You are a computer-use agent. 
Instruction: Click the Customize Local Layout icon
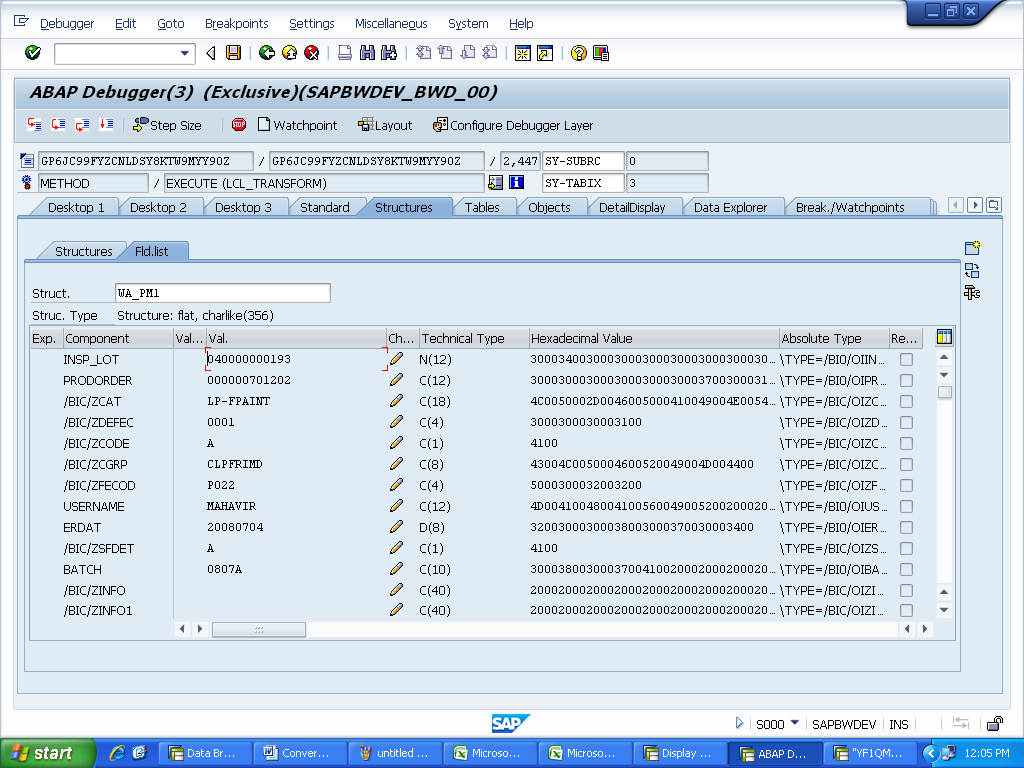tap(601, 53)
